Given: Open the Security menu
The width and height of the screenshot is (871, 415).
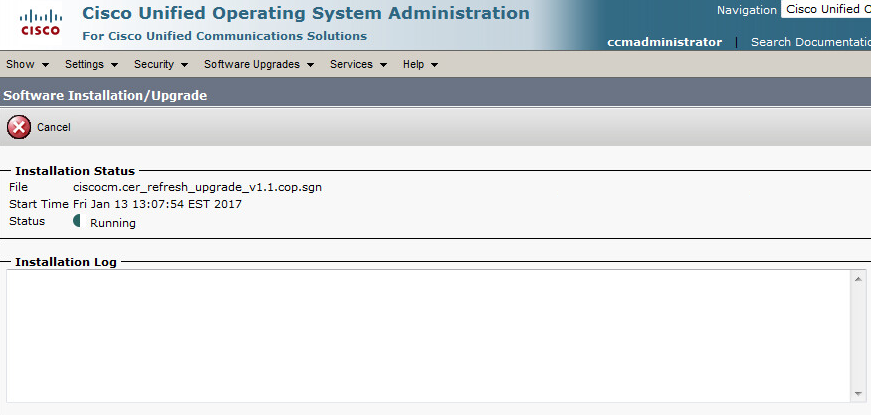Looking at the screenshot, I should tap(161, 64).
